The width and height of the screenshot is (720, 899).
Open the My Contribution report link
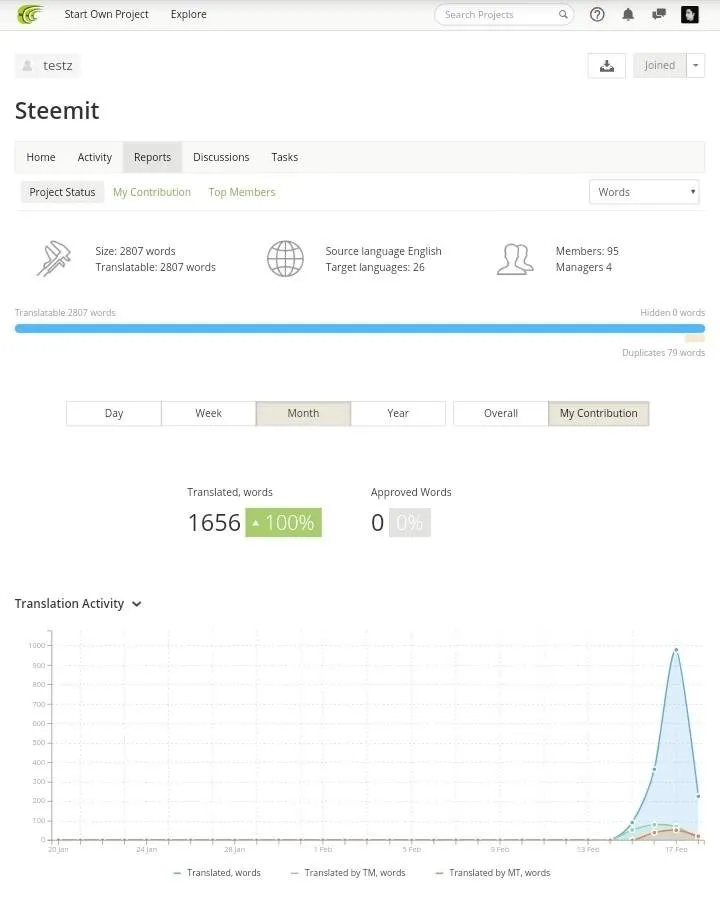pyautogui.click(x=152, y=192)
